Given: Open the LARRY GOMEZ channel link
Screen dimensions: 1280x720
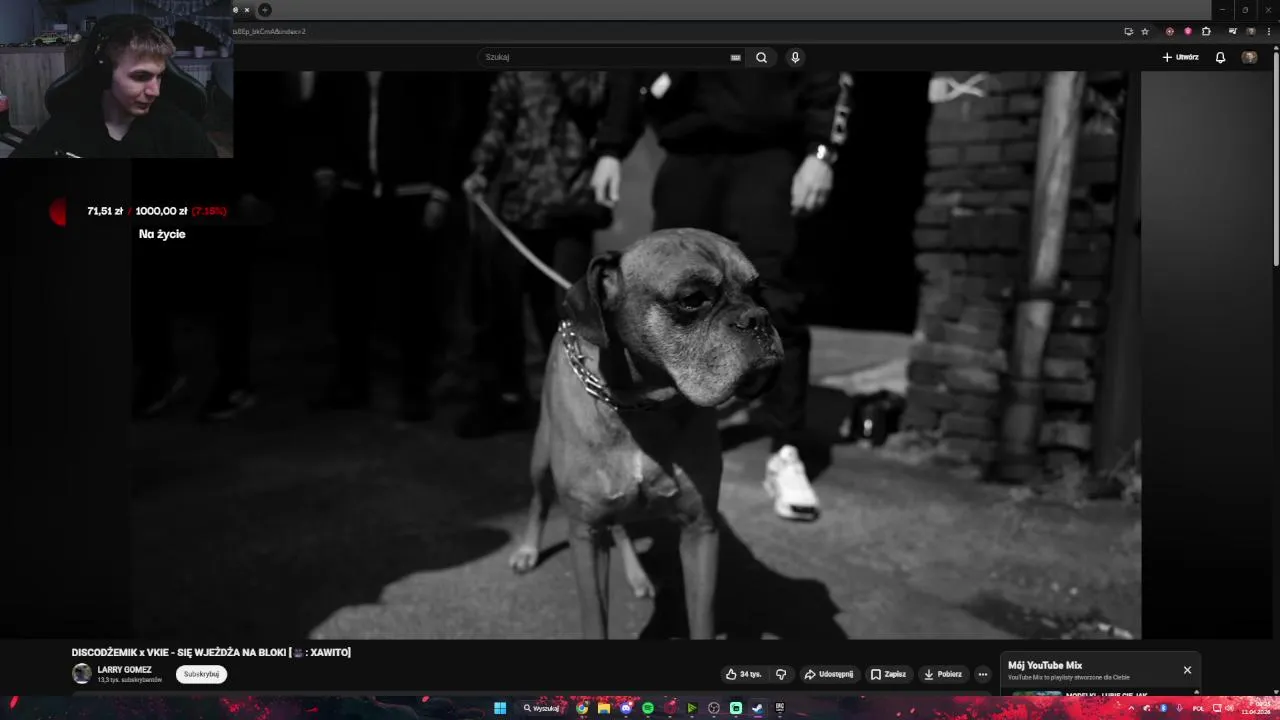Looking at the screenshot, I should point(124,670).
